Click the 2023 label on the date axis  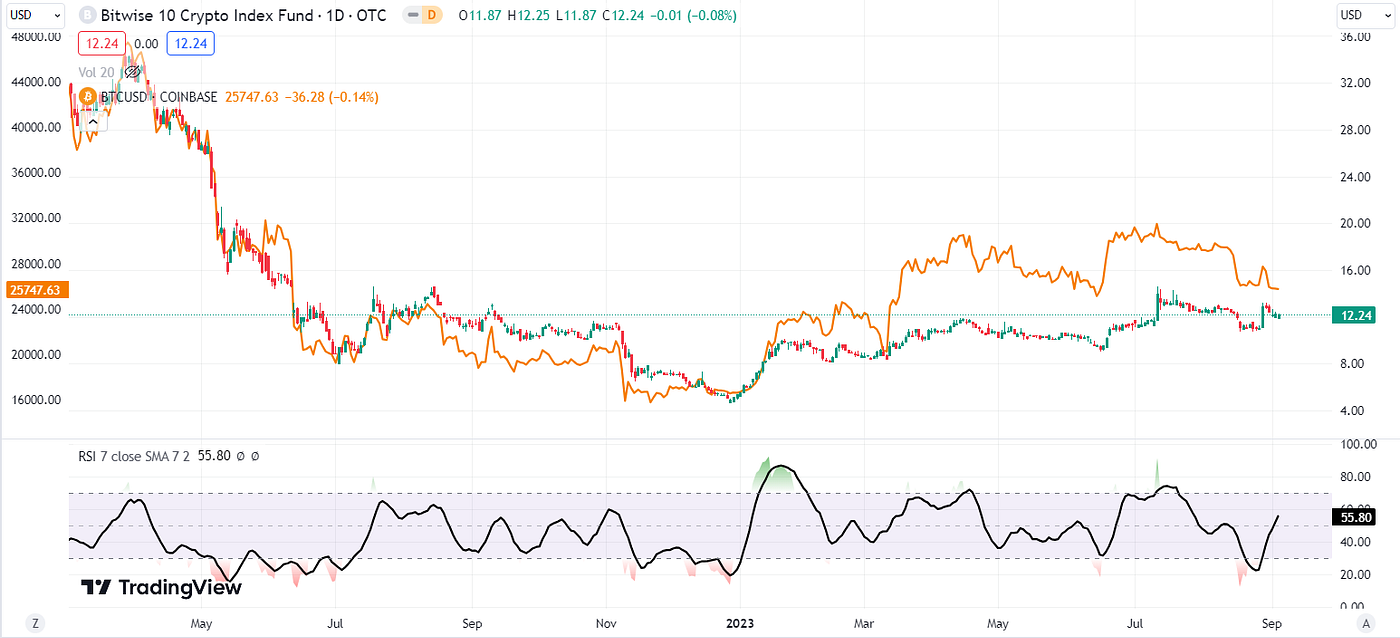[740, 622]
